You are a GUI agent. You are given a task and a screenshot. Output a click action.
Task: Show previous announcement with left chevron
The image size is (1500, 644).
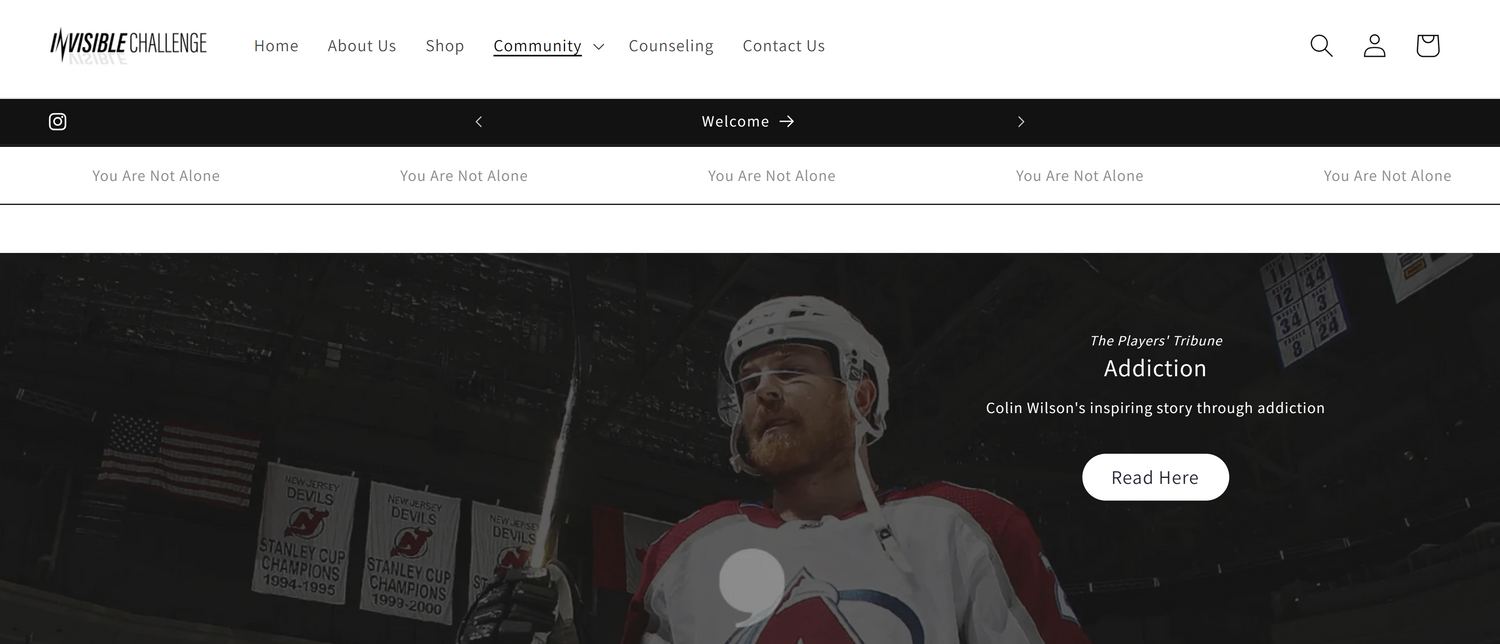(479, 122)
